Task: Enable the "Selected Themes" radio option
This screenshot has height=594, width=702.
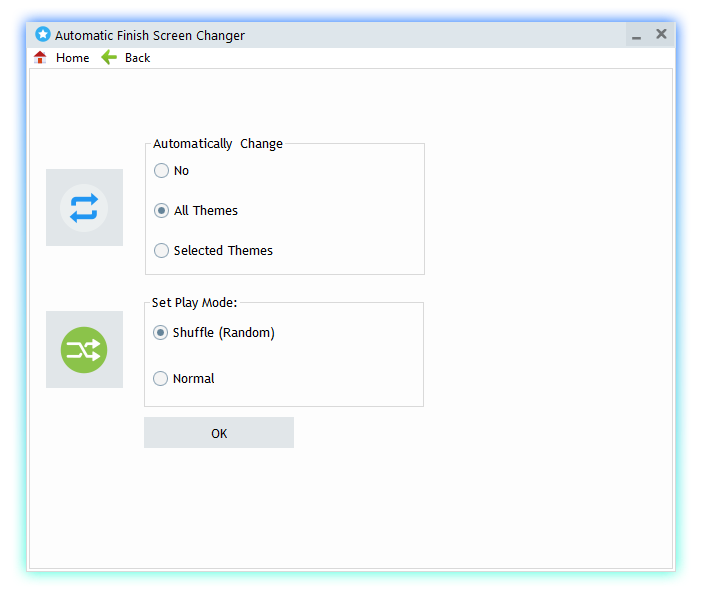Action: point(161,251)
